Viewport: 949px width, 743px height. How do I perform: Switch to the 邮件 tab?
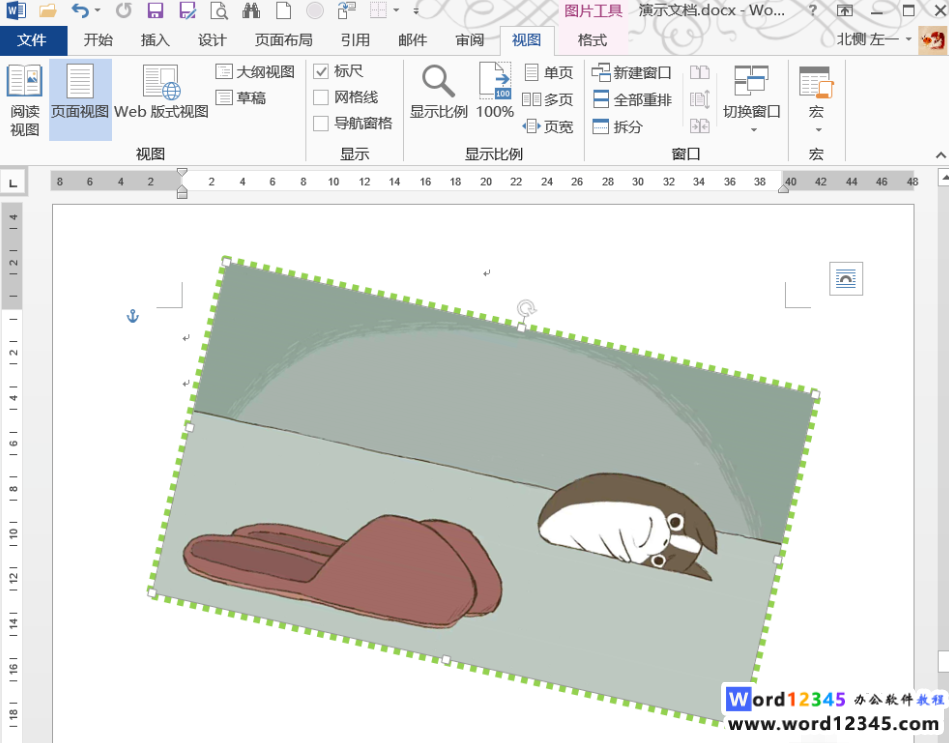[x=412, y=40]
